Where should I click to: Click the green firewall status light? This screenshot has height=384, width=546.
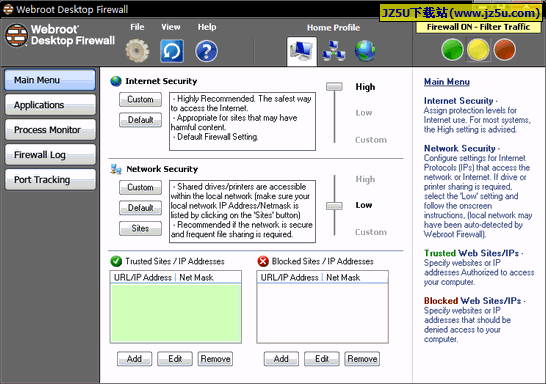452,50
